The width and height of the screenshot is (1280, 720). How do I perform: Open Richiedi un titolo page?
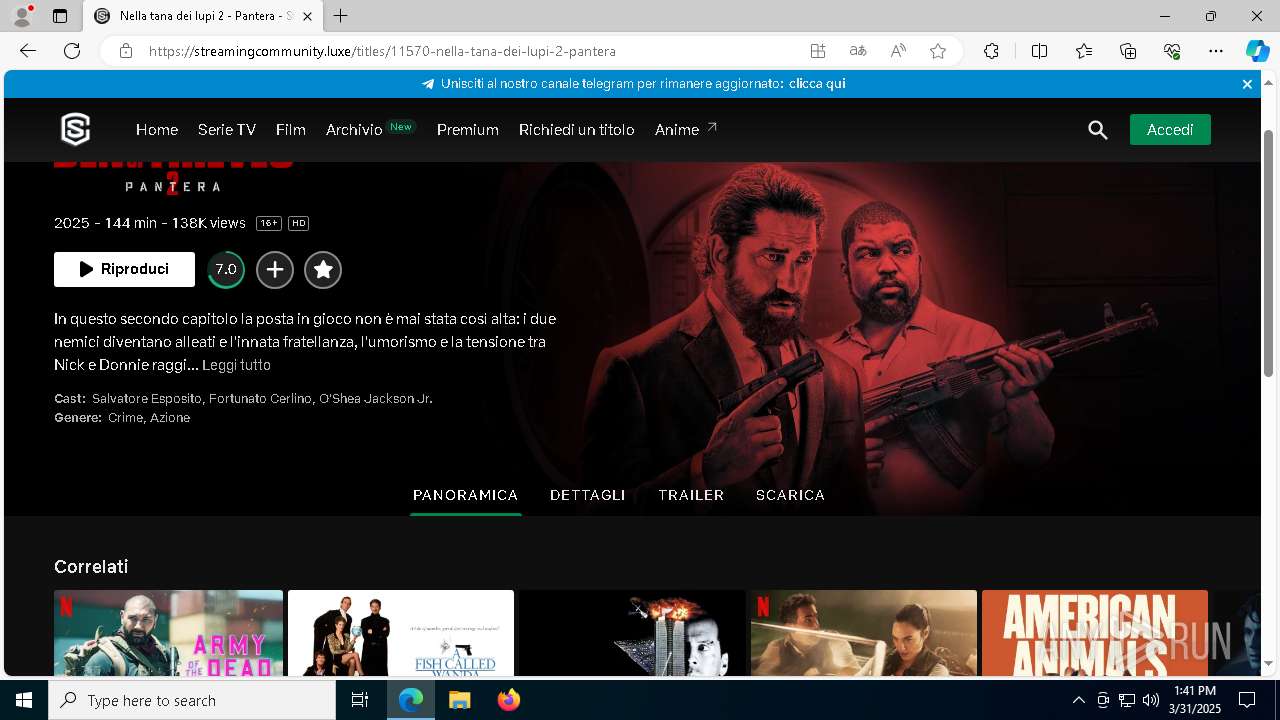click(577, 130)
